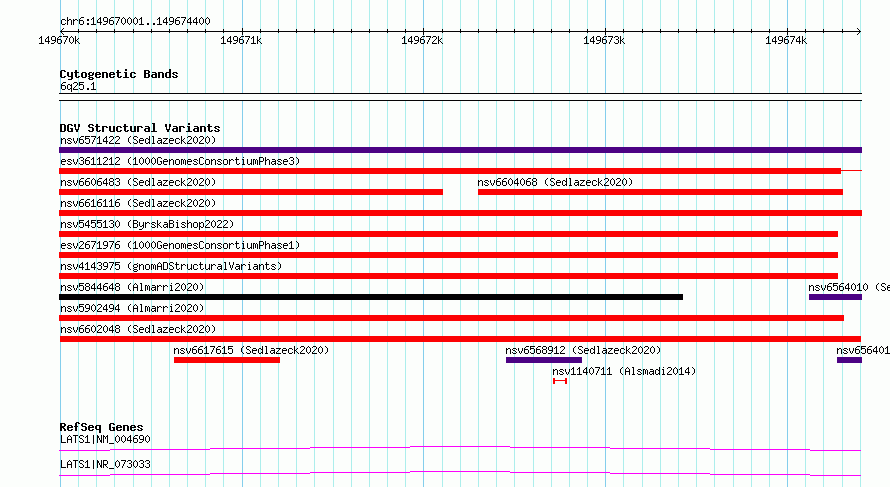This screenshot has width=890, height=487.
Task: Click the chr6:149670001..149674400 region label
Action: 135,21
